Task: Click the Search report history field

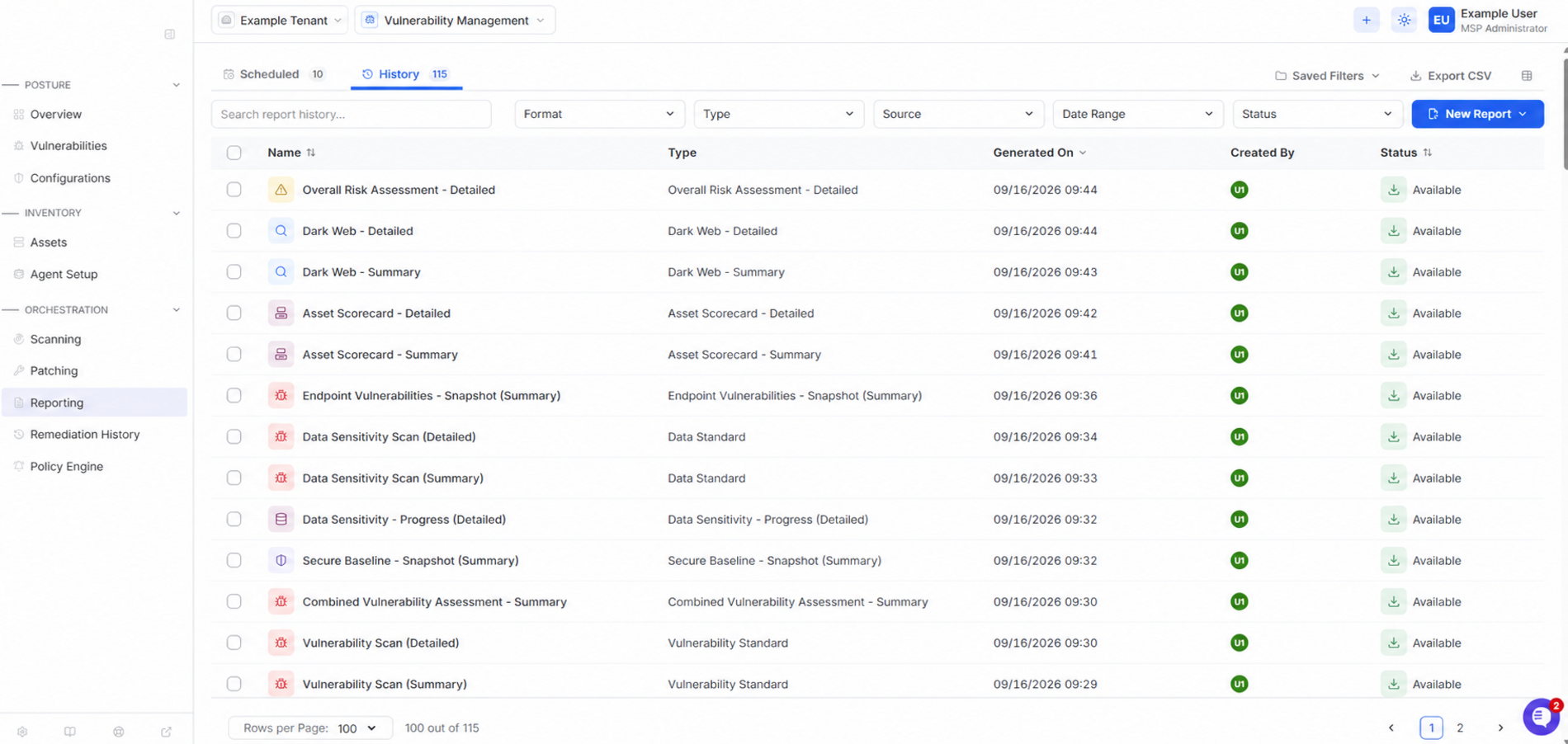Action: point(352,114)
